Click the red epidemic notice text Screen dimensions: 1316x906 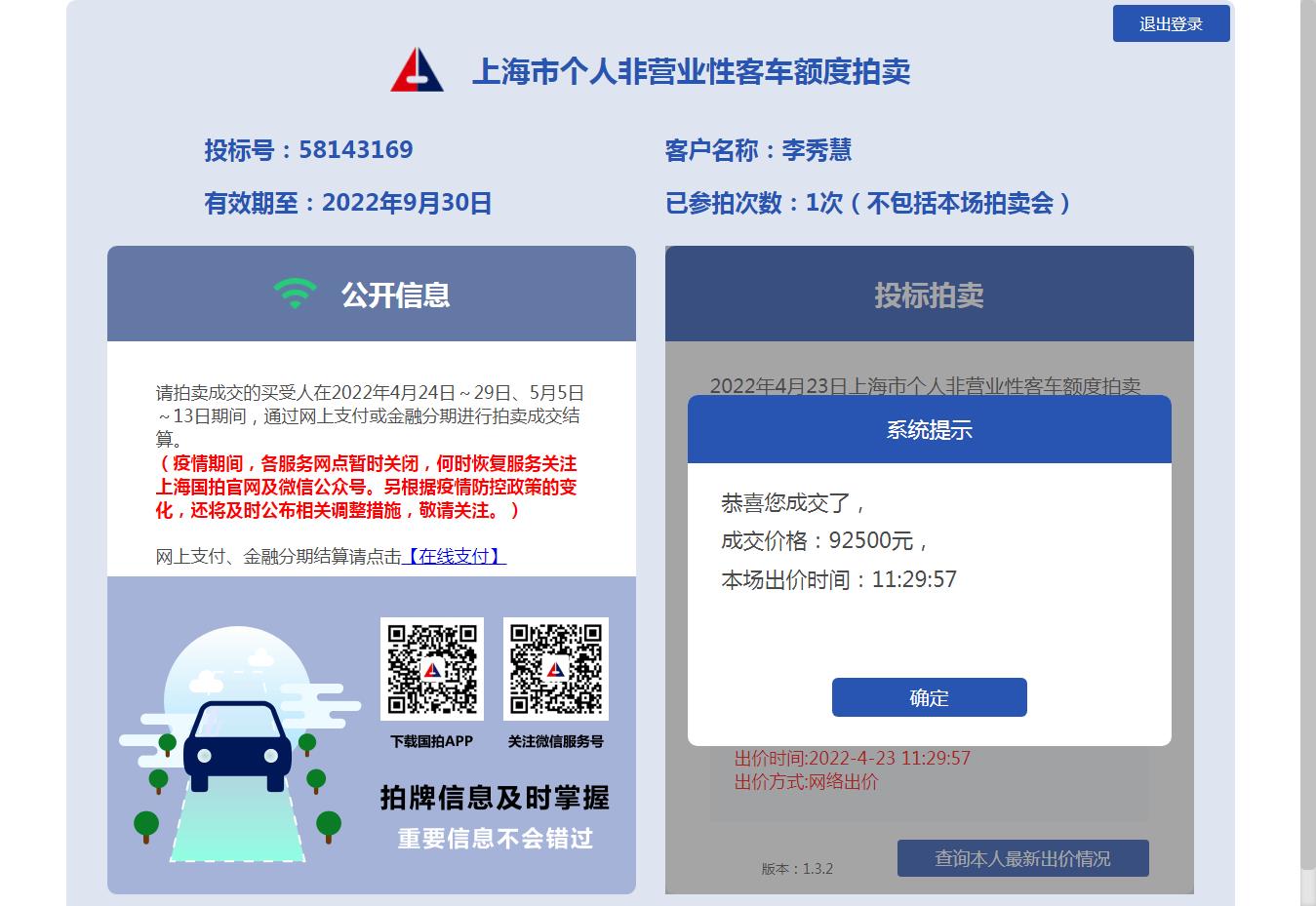pos(367,487)
